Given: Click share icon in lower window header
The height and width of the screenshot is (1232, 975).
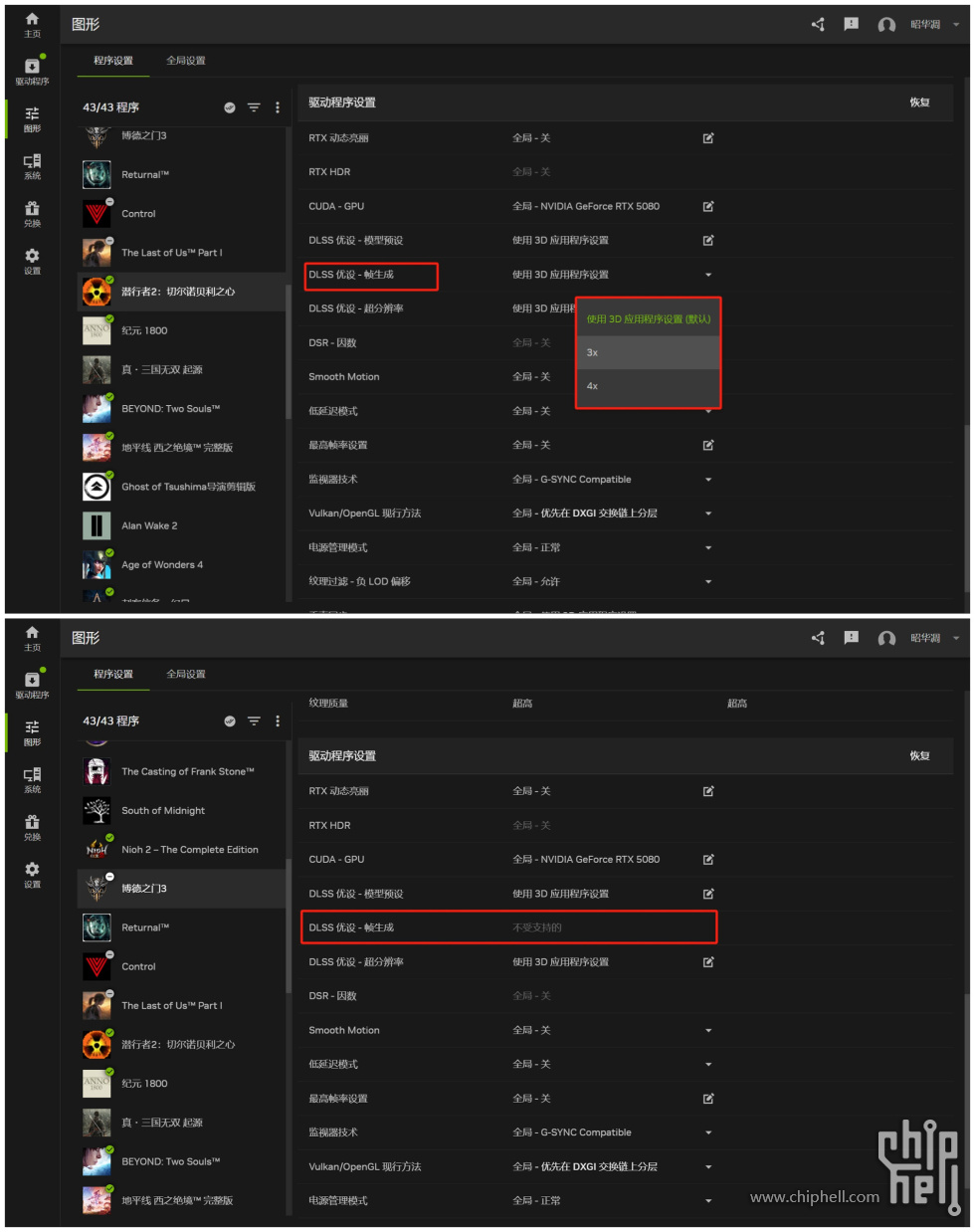Looking at the screenshot, I should coord(818,638).
